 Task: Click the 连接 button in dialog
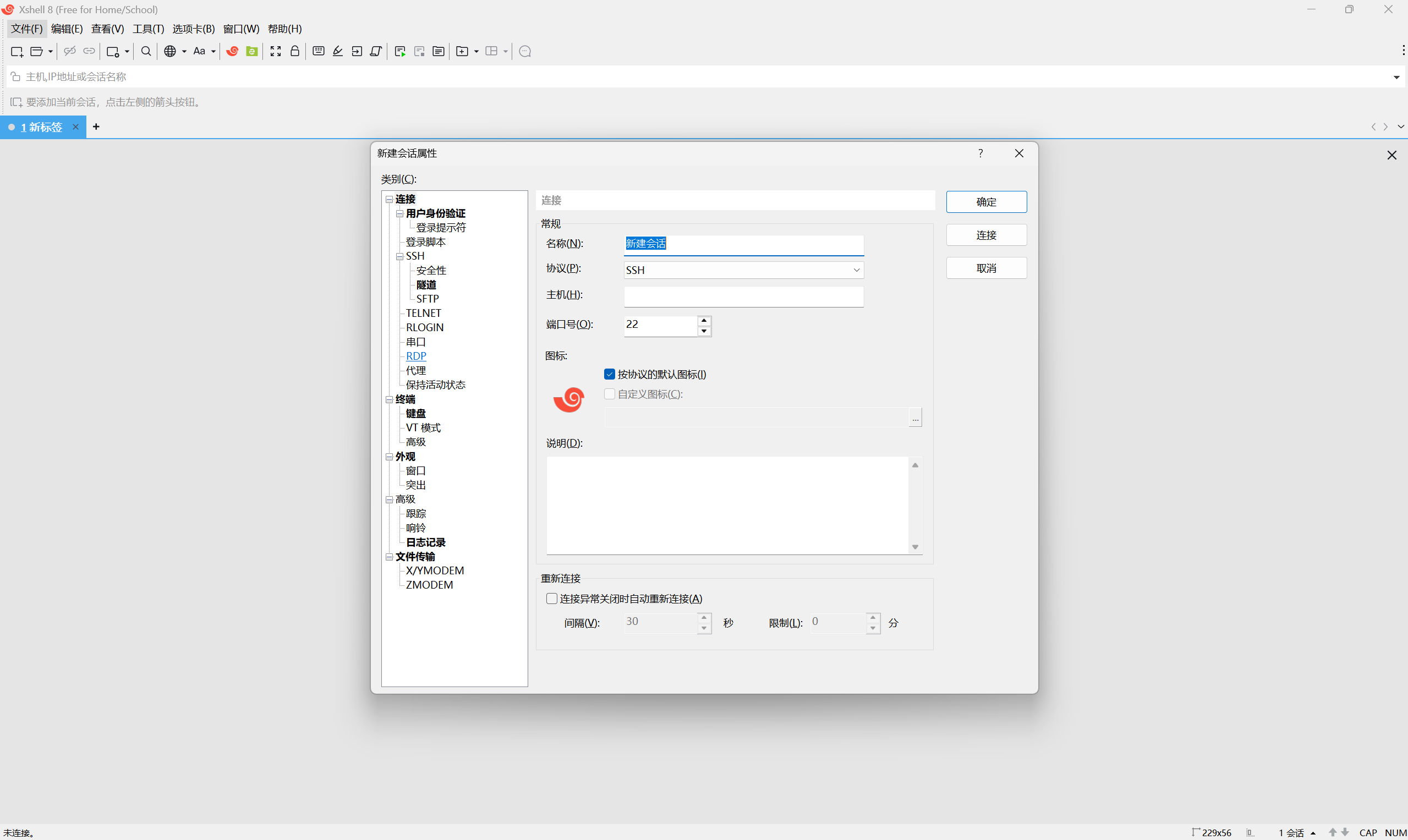click(x=985, y=235)
